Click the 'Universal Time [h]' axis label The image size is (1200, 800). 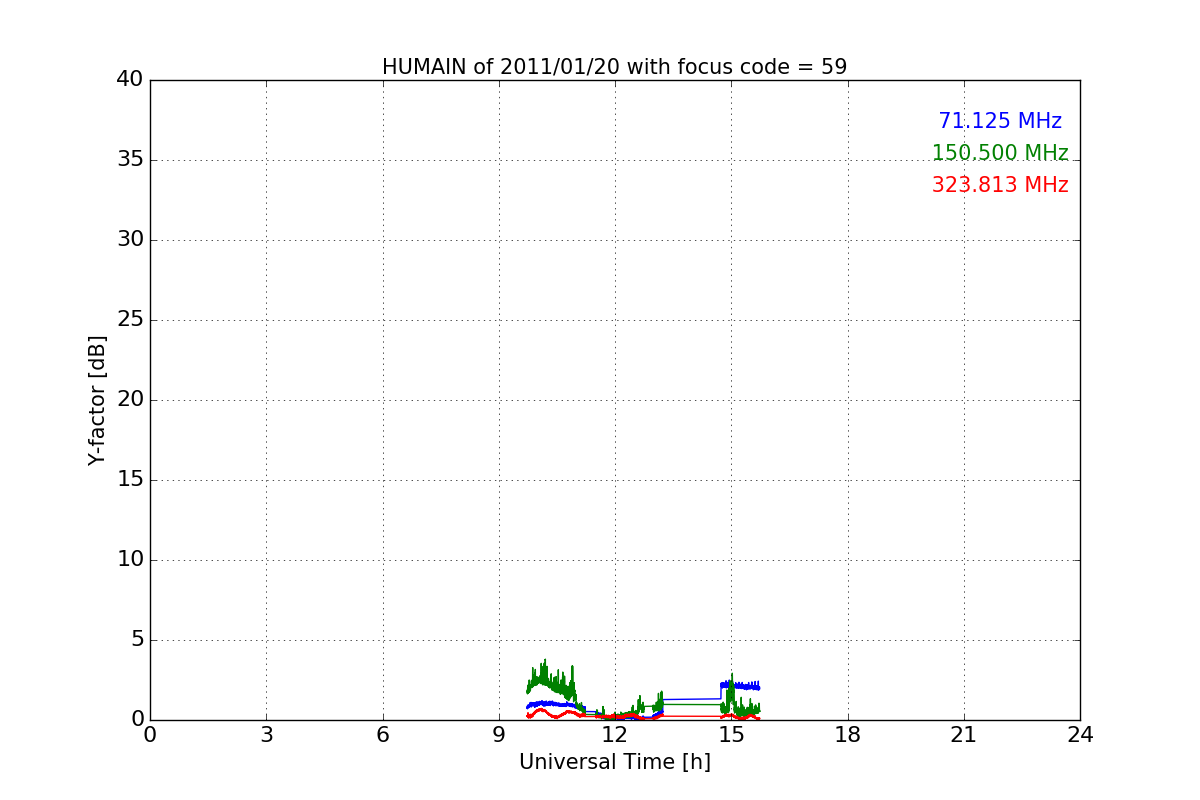(x=615, y=762)
